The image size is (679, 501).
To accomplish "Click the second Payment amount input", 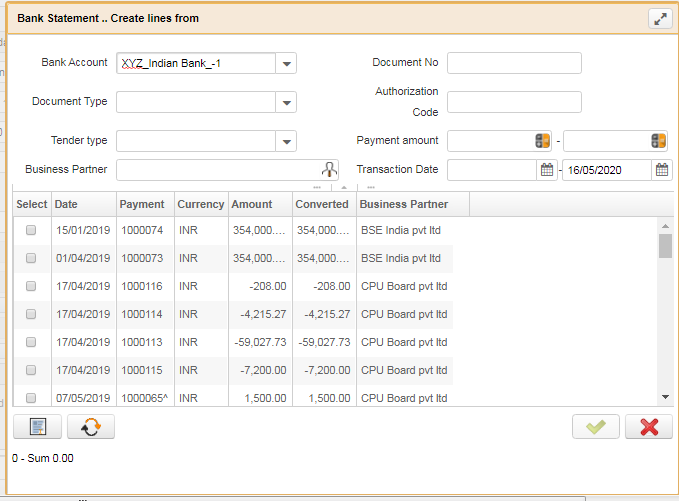I will coord(607,141).
